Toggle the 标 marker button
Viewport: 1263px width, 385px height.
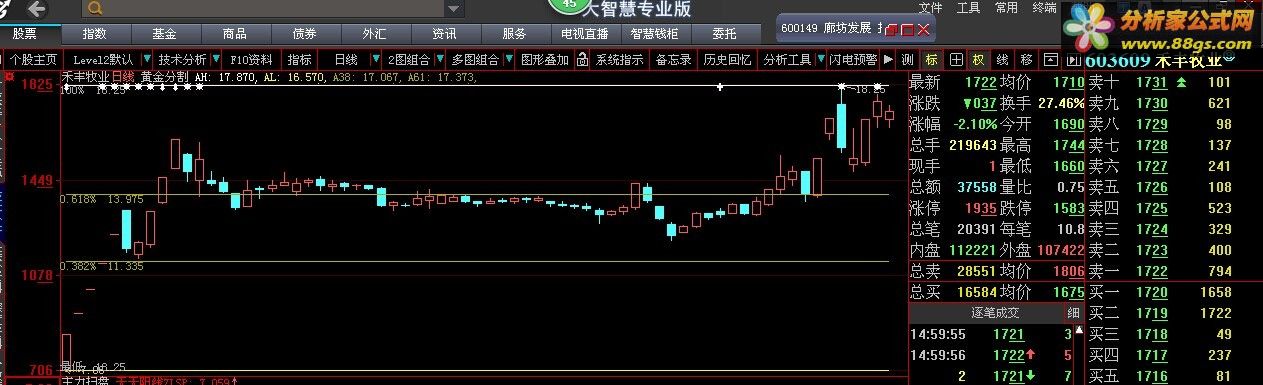(x=932, y=60)
